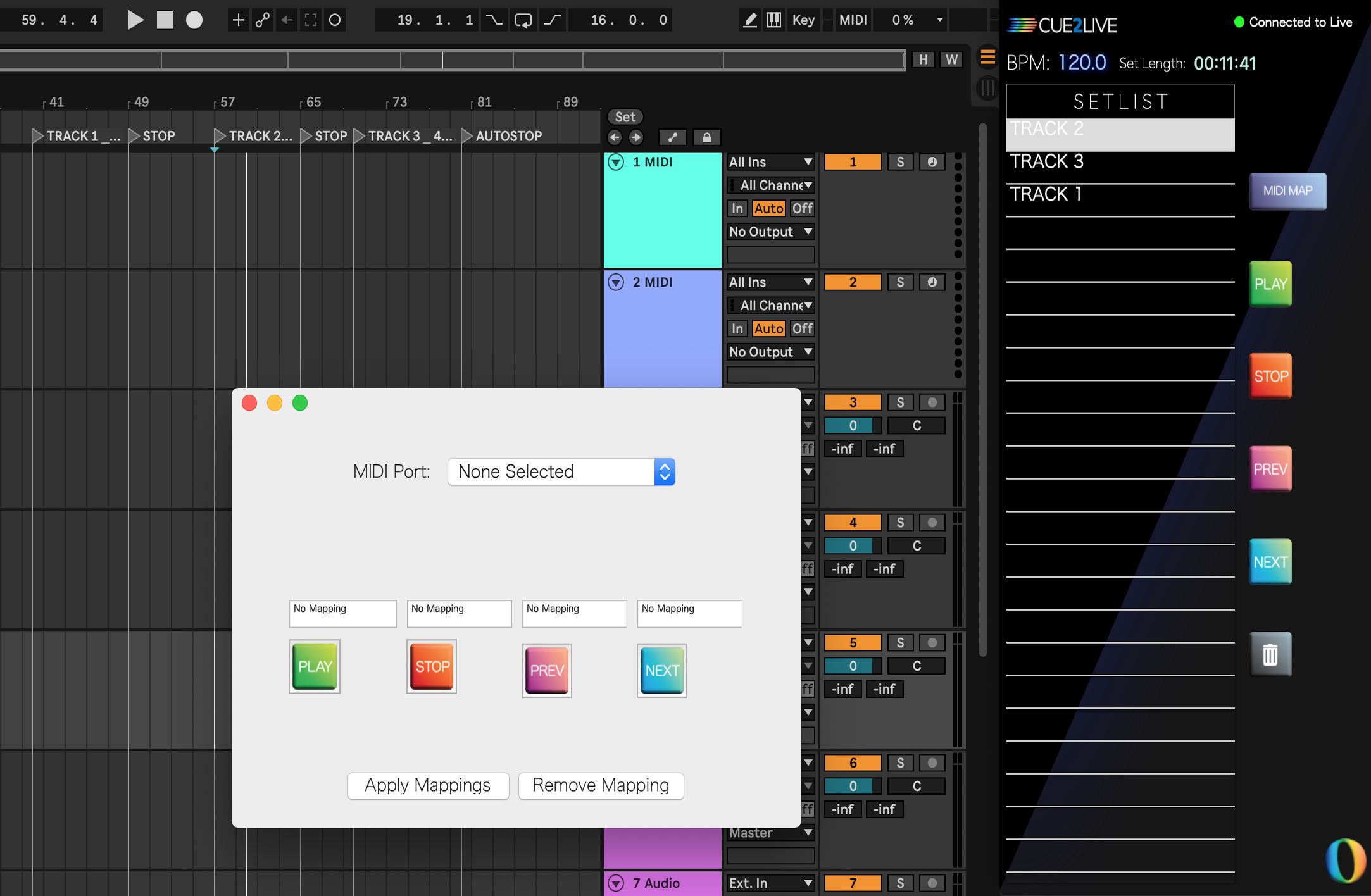This screenshot has height=896, width=1371.
Task: Click Remove Mapping button
Action: point(601,785)
